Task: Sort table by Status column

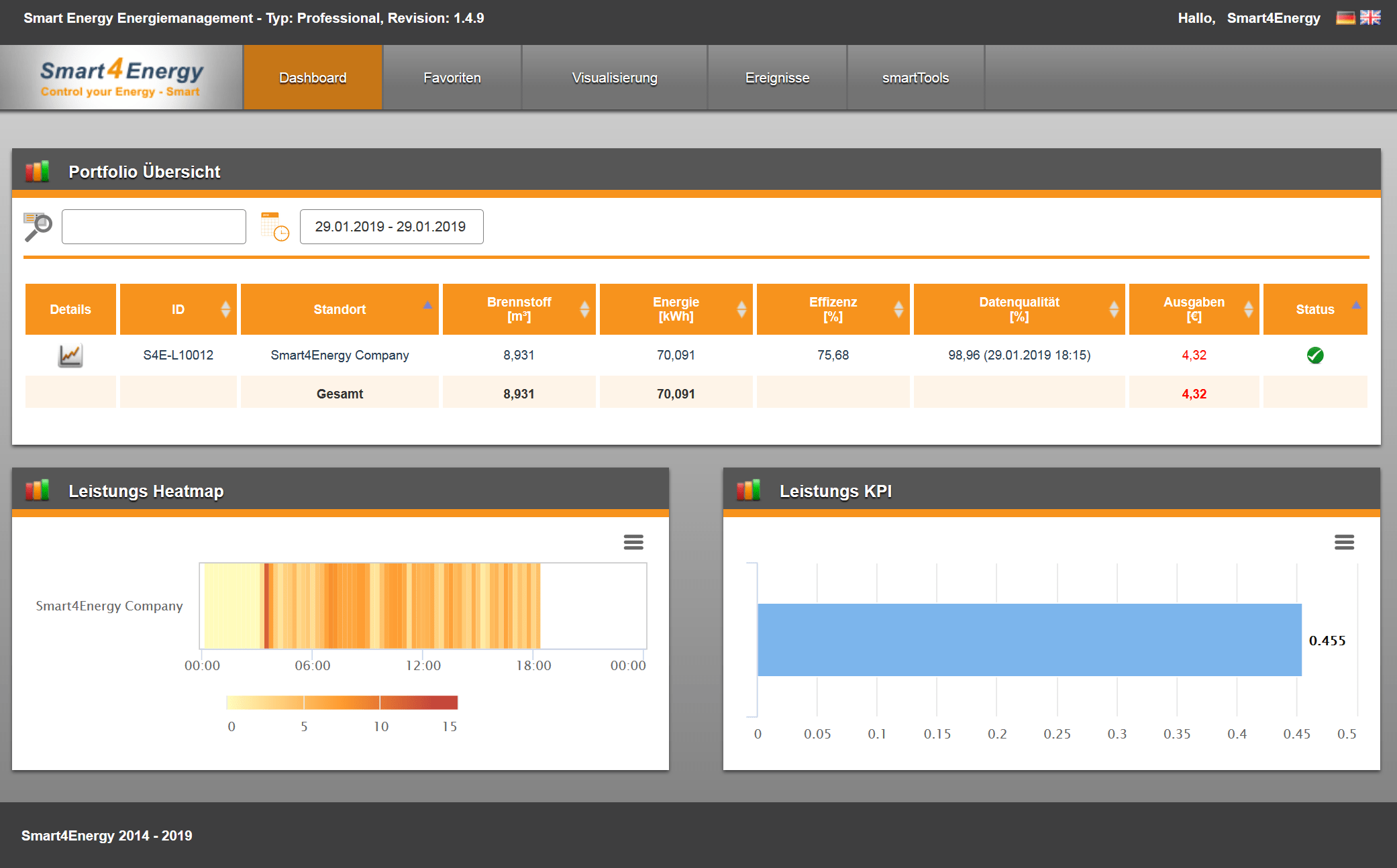Action: coord(1315,309)
